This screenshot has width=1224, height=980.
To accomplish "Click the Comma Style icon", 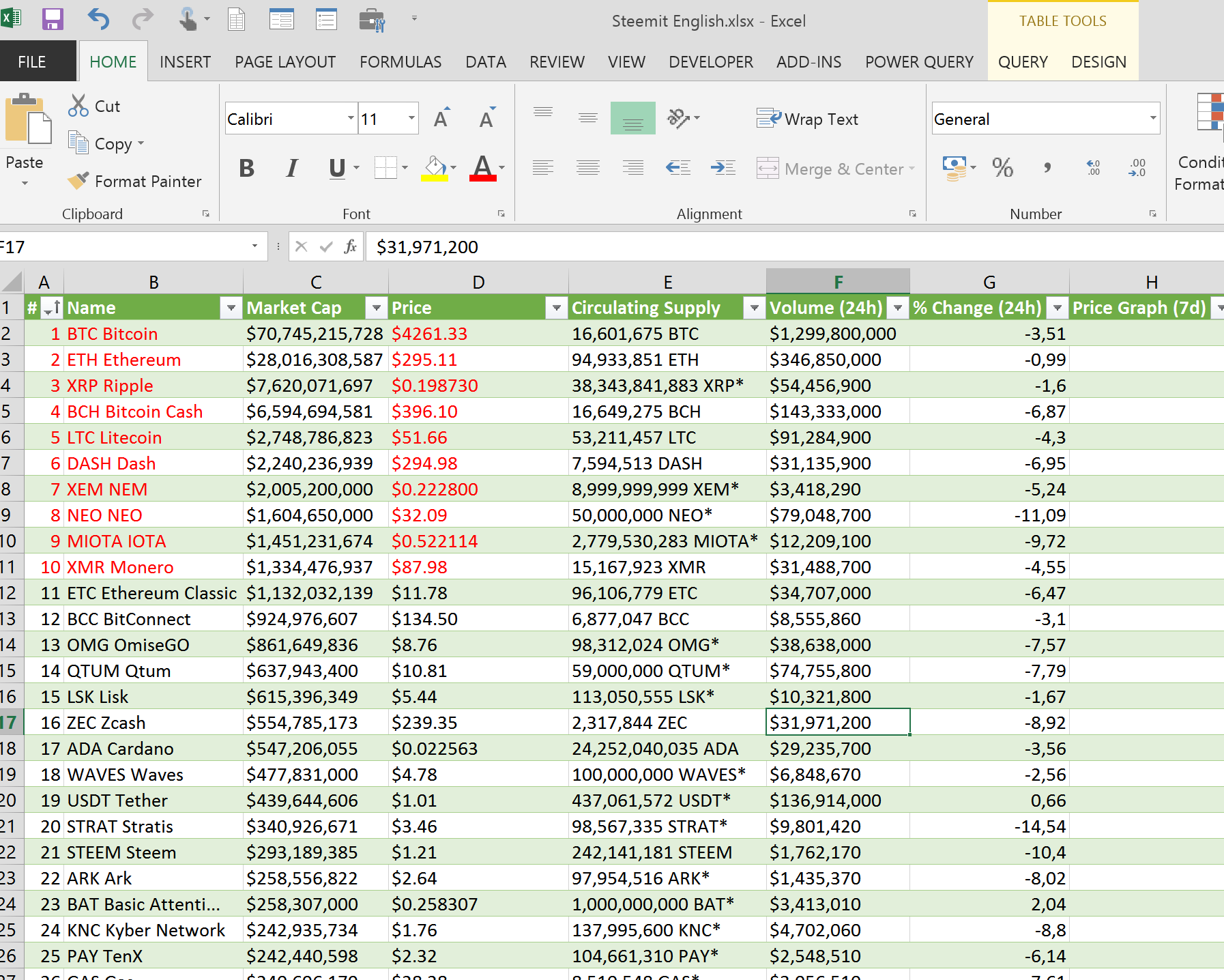I will [1047, 168].
